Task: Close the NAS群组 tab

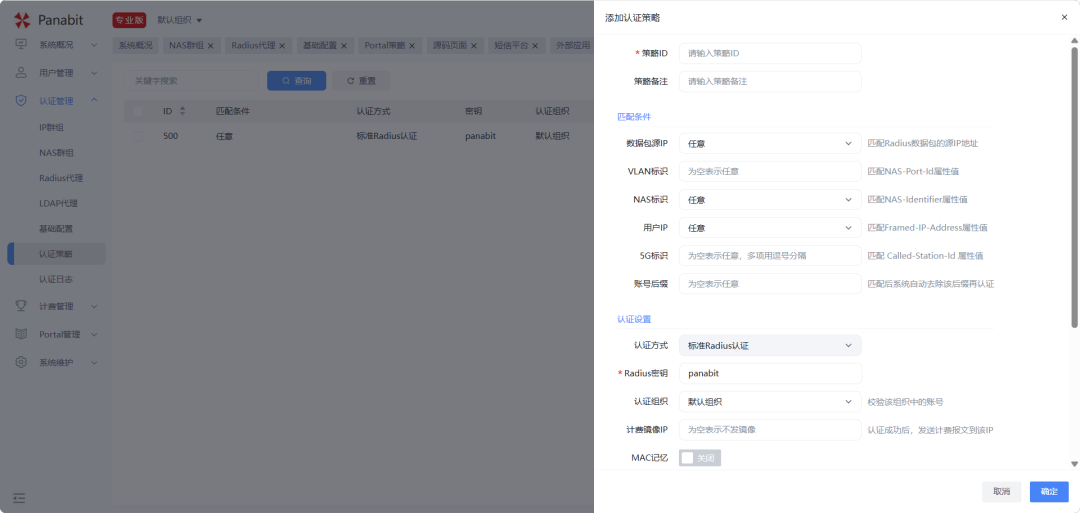Action: [211, 45]
